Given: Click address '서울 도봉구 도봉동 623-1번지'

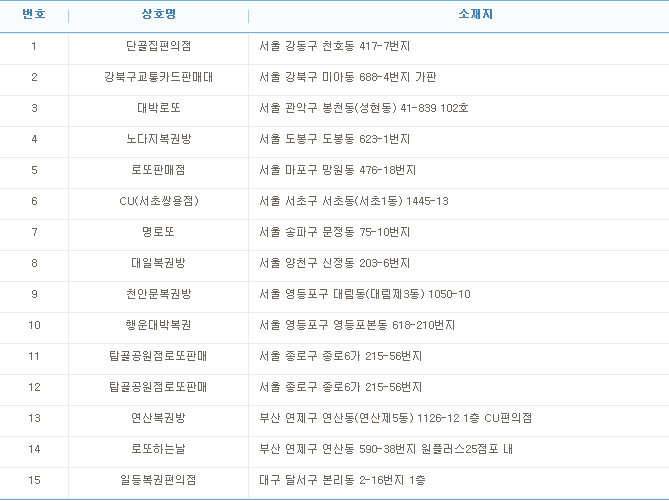Looking at the screenshot, I should click(x=334, y=139).
